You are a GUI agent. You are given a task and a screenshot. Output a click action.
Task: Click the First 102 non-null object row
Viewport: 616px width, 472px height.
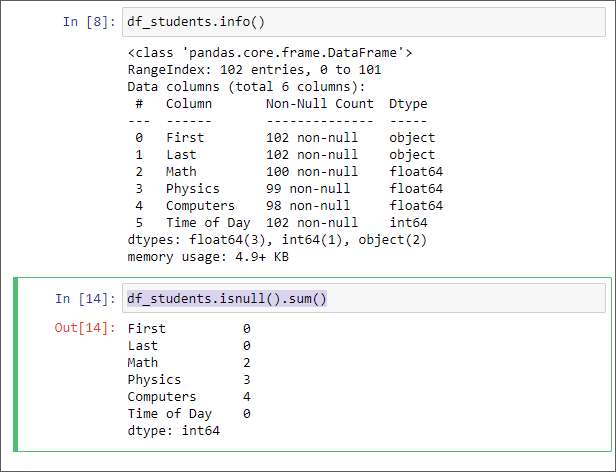[x=285, y=137]
